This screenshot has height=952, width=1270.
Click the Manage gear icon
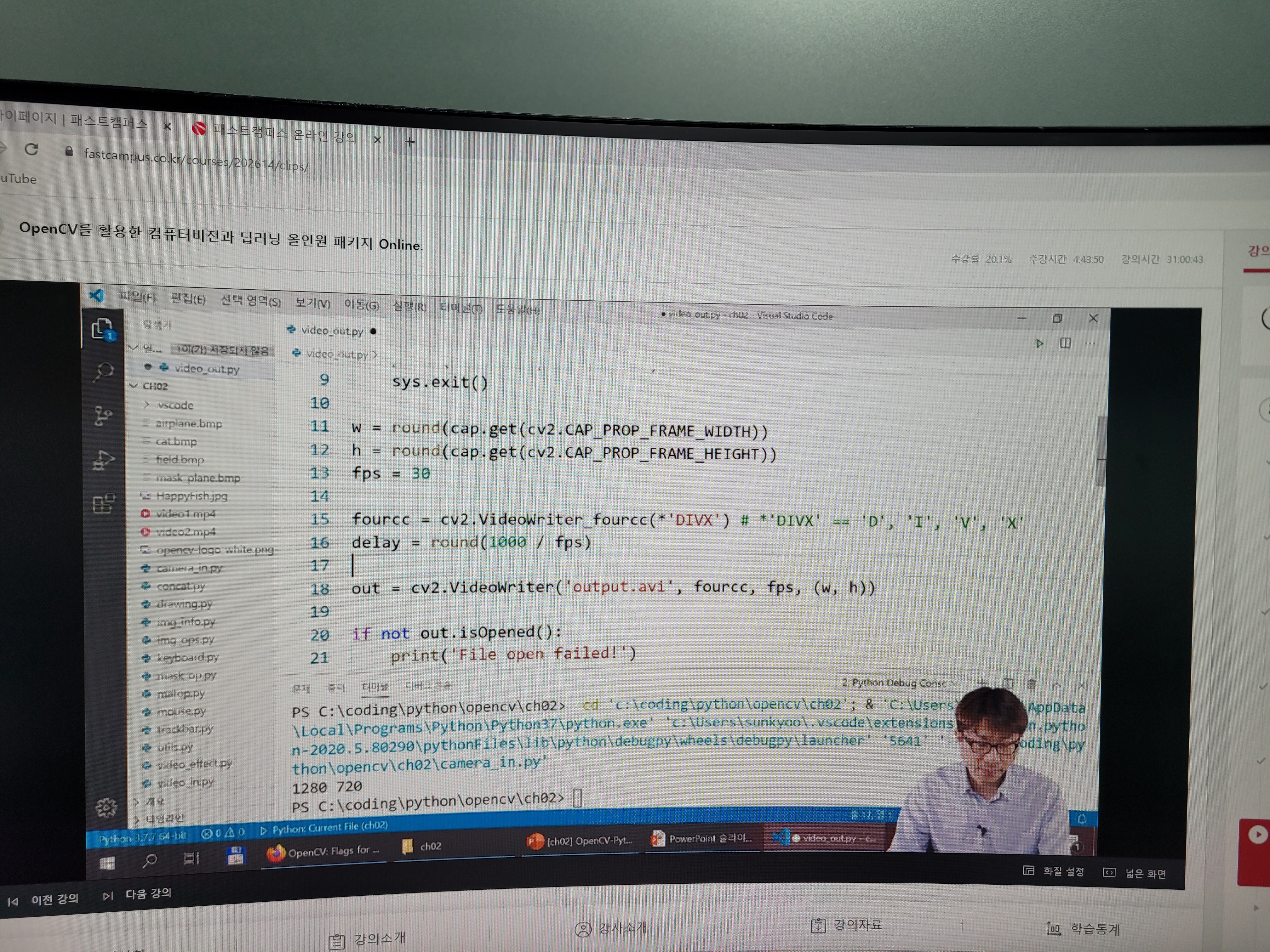[x=106, y=807]
